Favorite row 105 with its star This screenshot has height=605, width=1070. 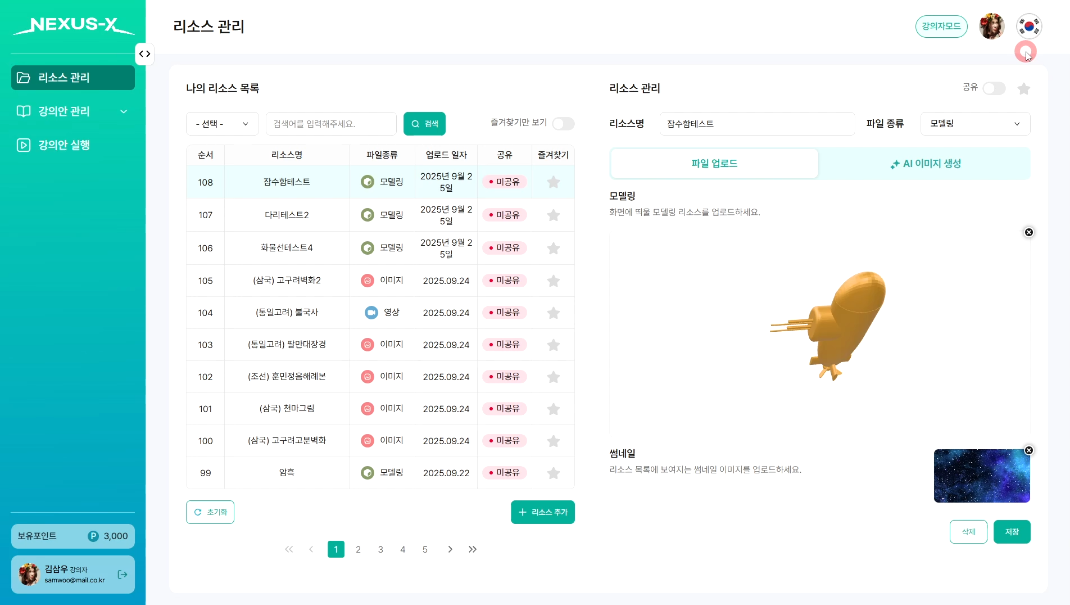(x=553, y=281)
